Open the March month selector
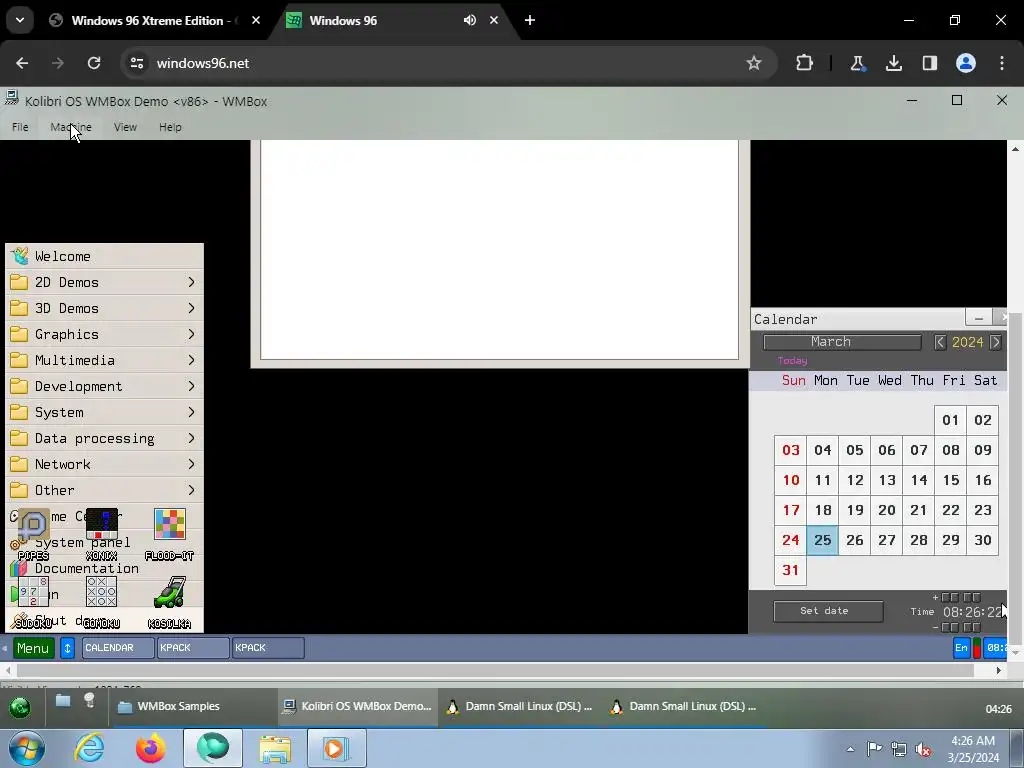The height and width of the screenshot is (768, 1024). (x=842, y=342)
